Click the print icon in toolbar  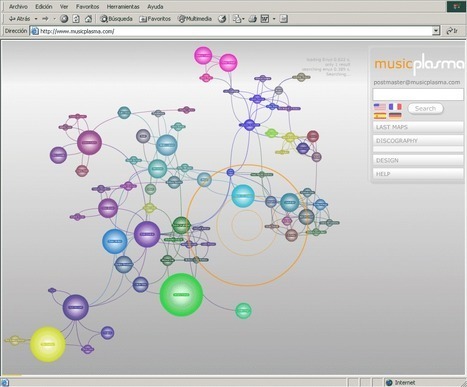[x=252, y=19]
